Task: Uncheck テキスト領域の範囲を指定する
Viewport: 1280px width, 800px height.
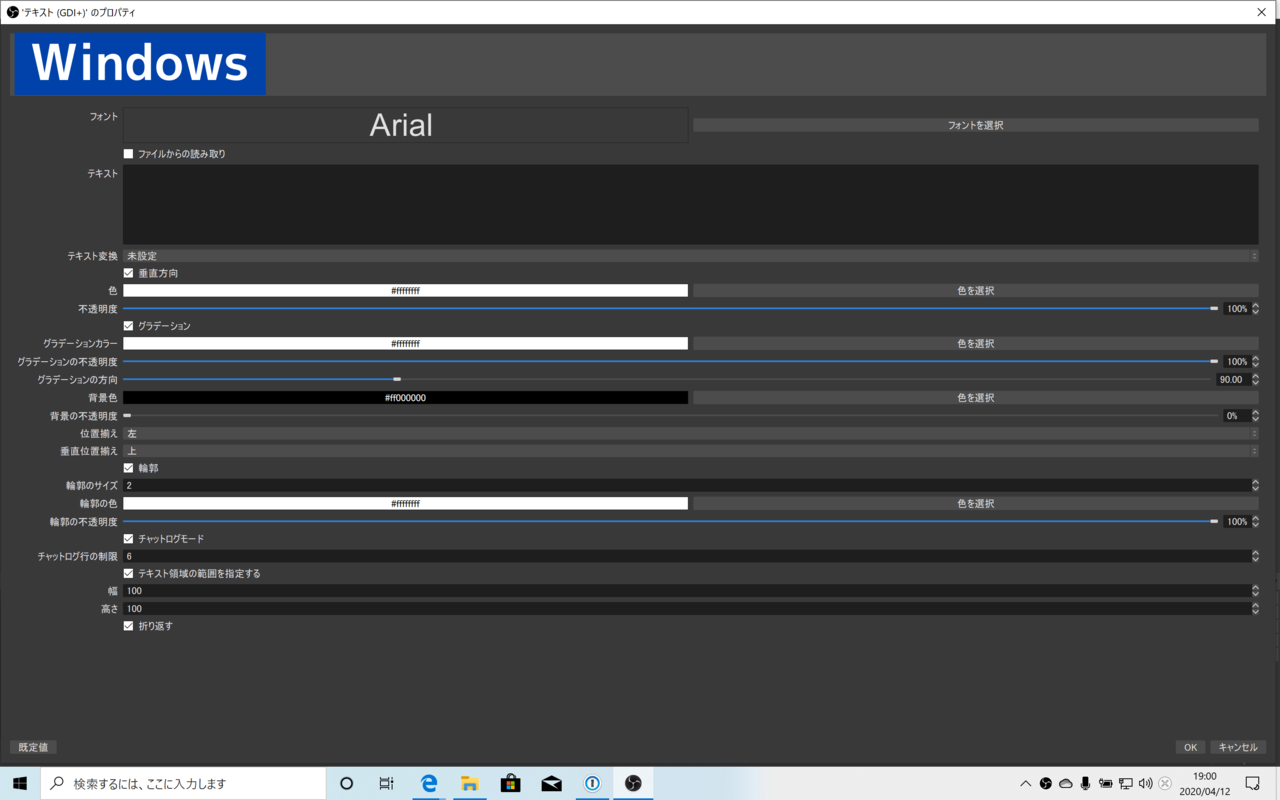Action: [128, 574]
